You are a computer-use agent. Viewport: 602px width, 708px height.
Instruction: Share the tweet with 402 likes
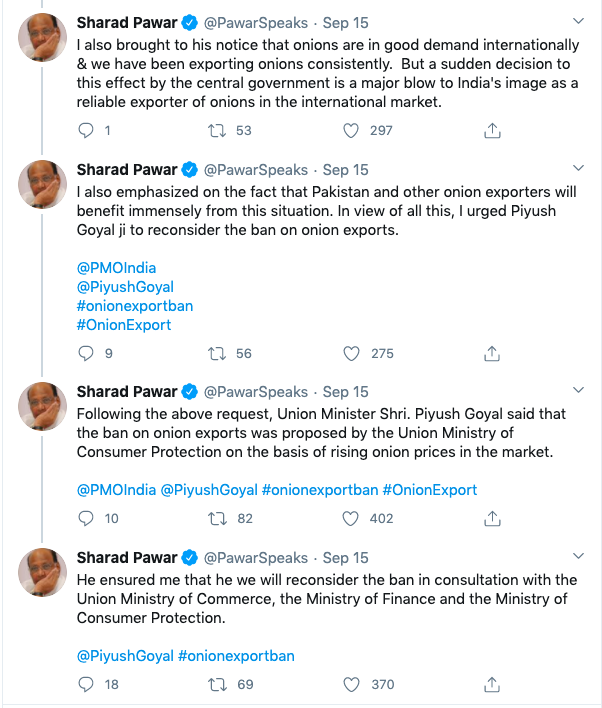click(491, 518)
